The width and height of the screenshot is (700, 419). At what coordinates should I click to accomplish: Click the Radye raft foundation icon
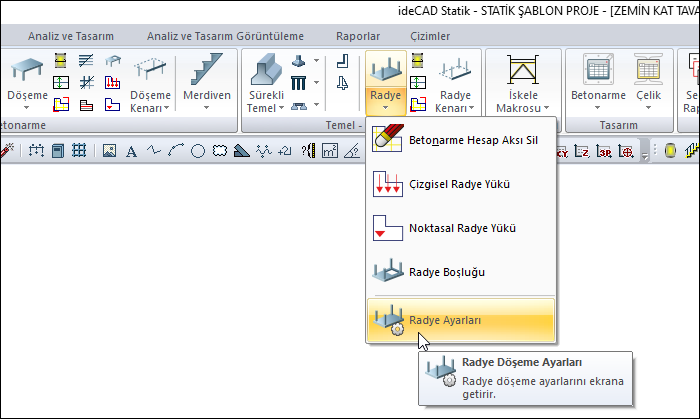pos(386,69)
